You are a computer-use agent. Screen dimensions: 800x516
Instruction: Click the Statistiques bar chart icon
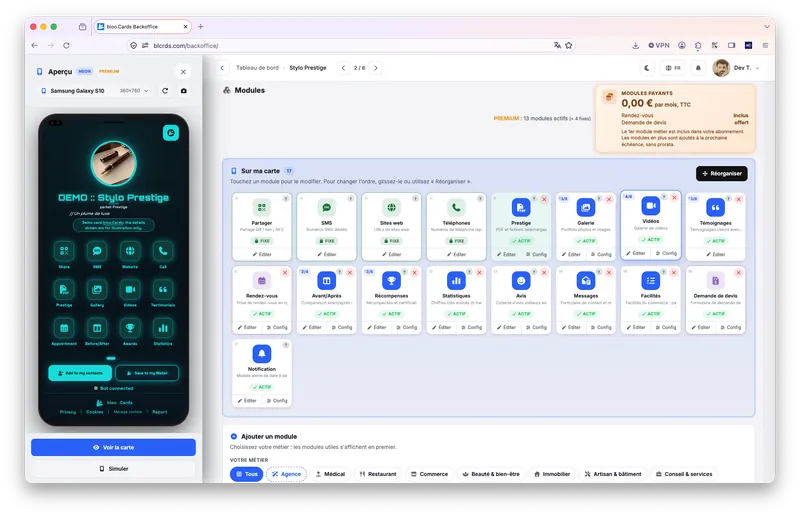click(x=456, y=280)
